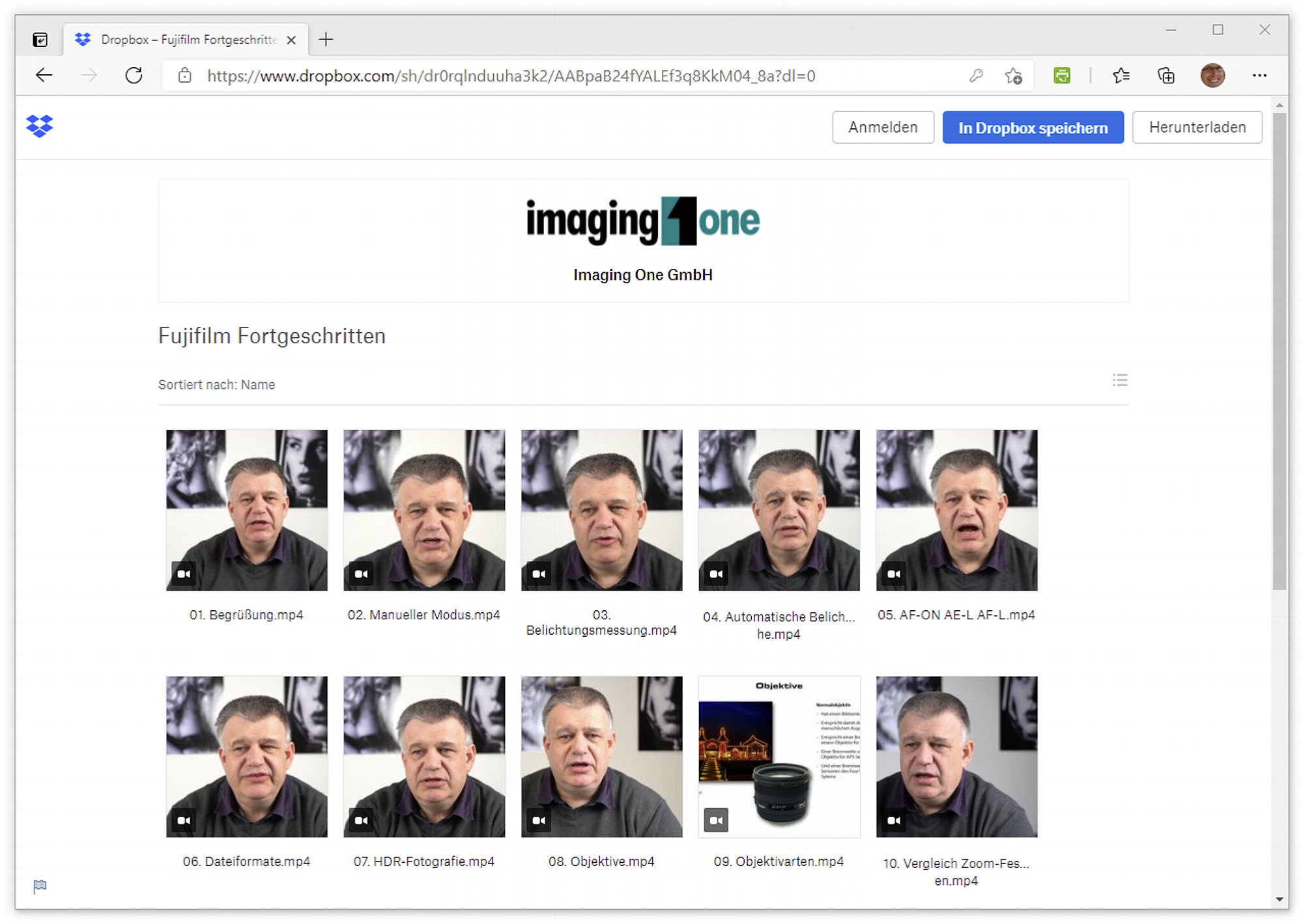Reload the page with refresh icon
The height and width of the screenshot is (924, 1303).
[134, 76]
